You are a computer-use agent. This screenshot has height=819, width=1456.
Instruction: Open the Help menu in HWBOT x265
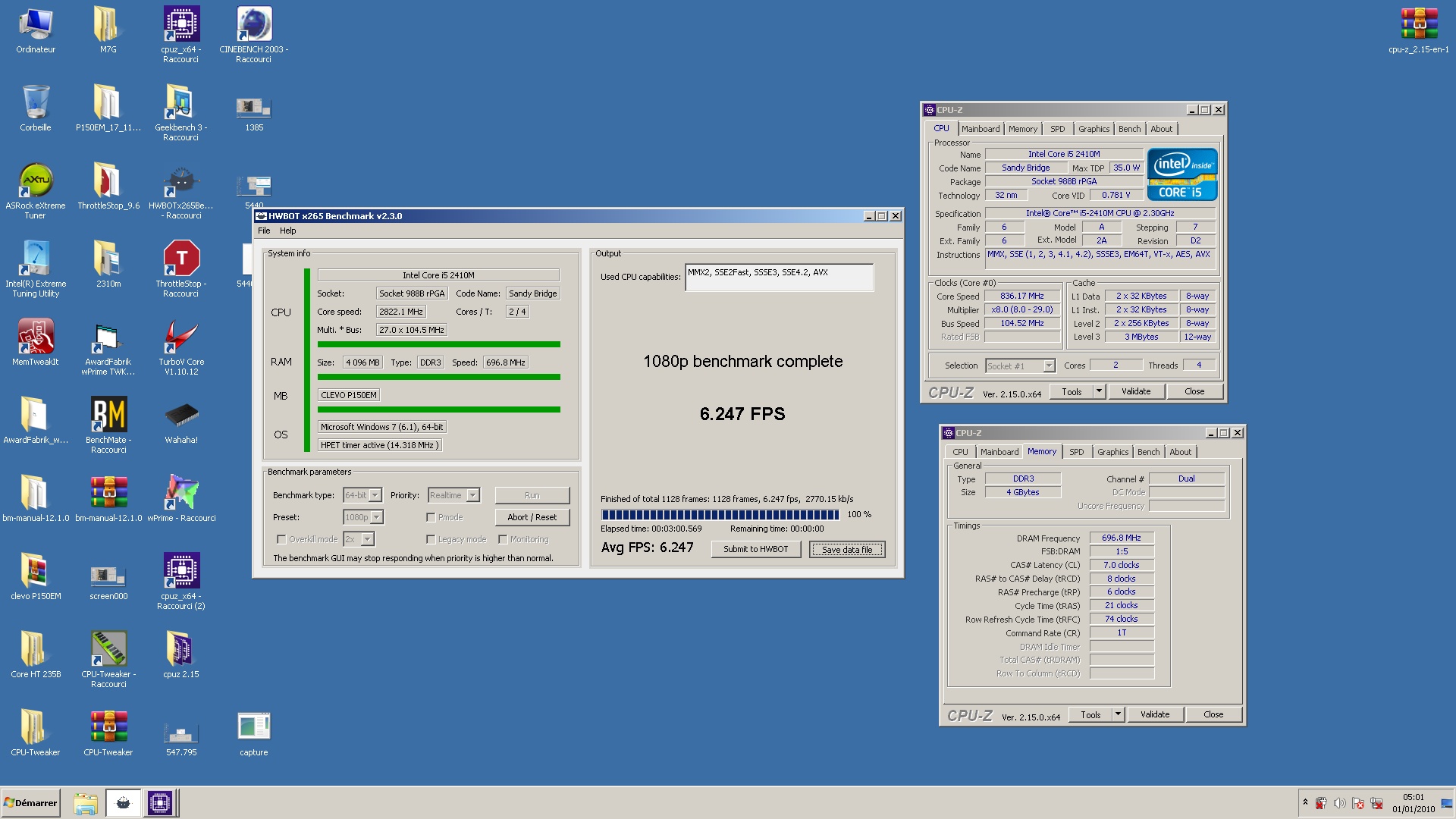287,231
